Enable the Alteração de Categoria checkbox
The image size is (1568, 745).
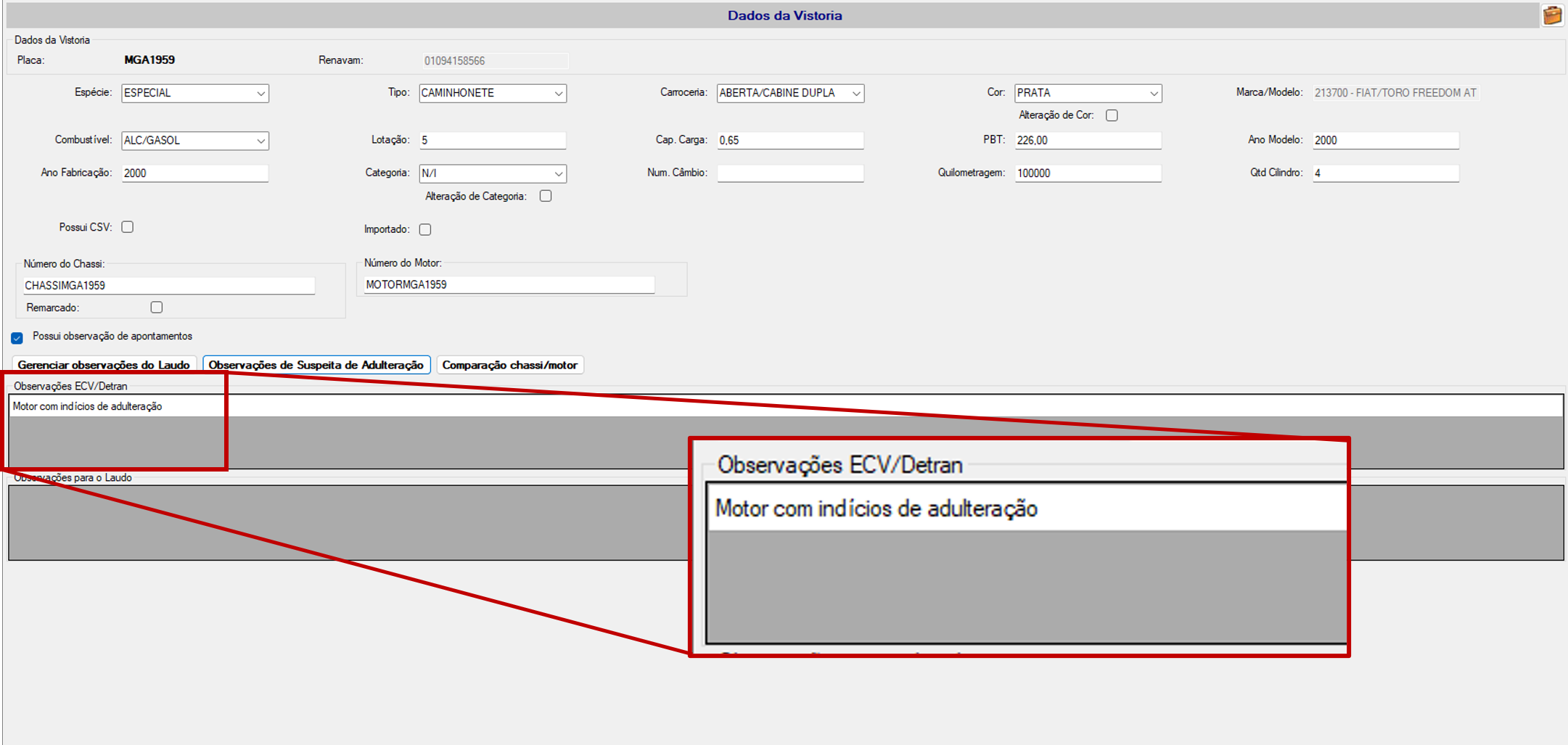(x=546, y=196)
